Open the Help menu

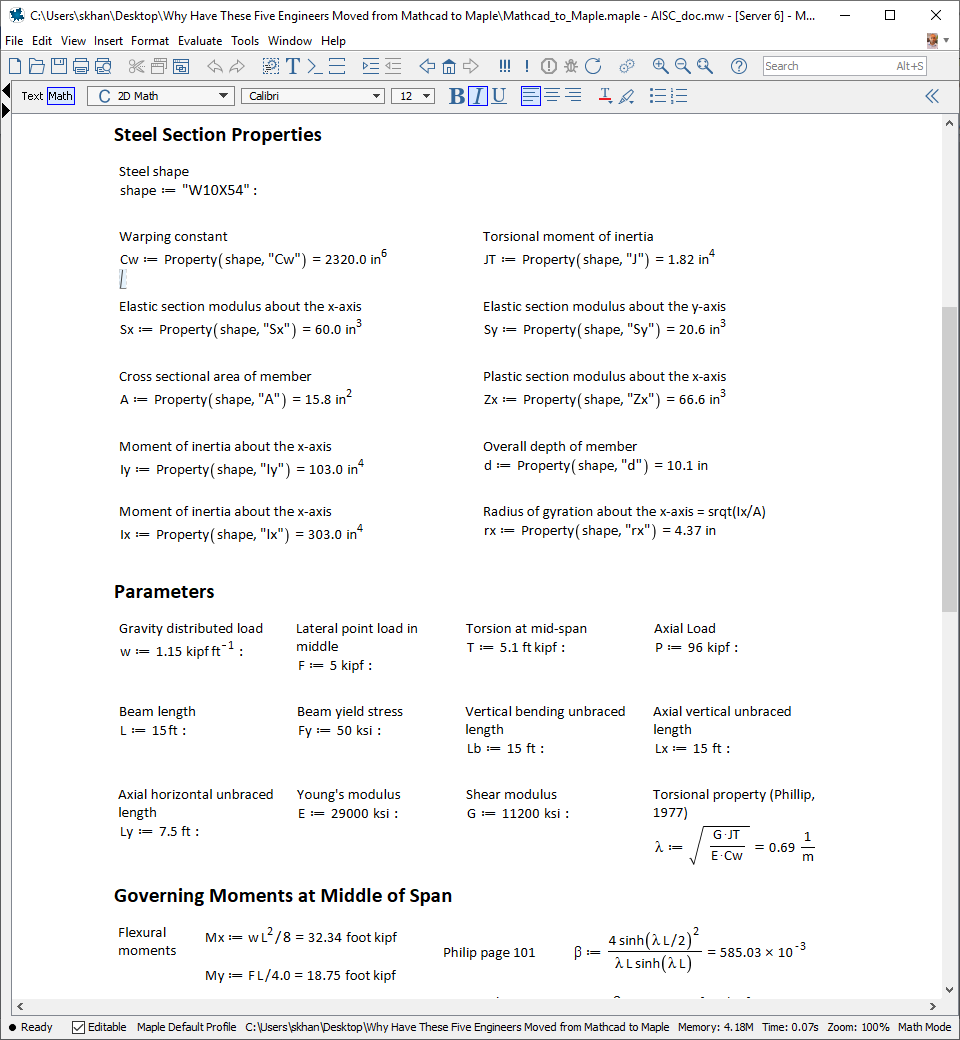[333, 41]
